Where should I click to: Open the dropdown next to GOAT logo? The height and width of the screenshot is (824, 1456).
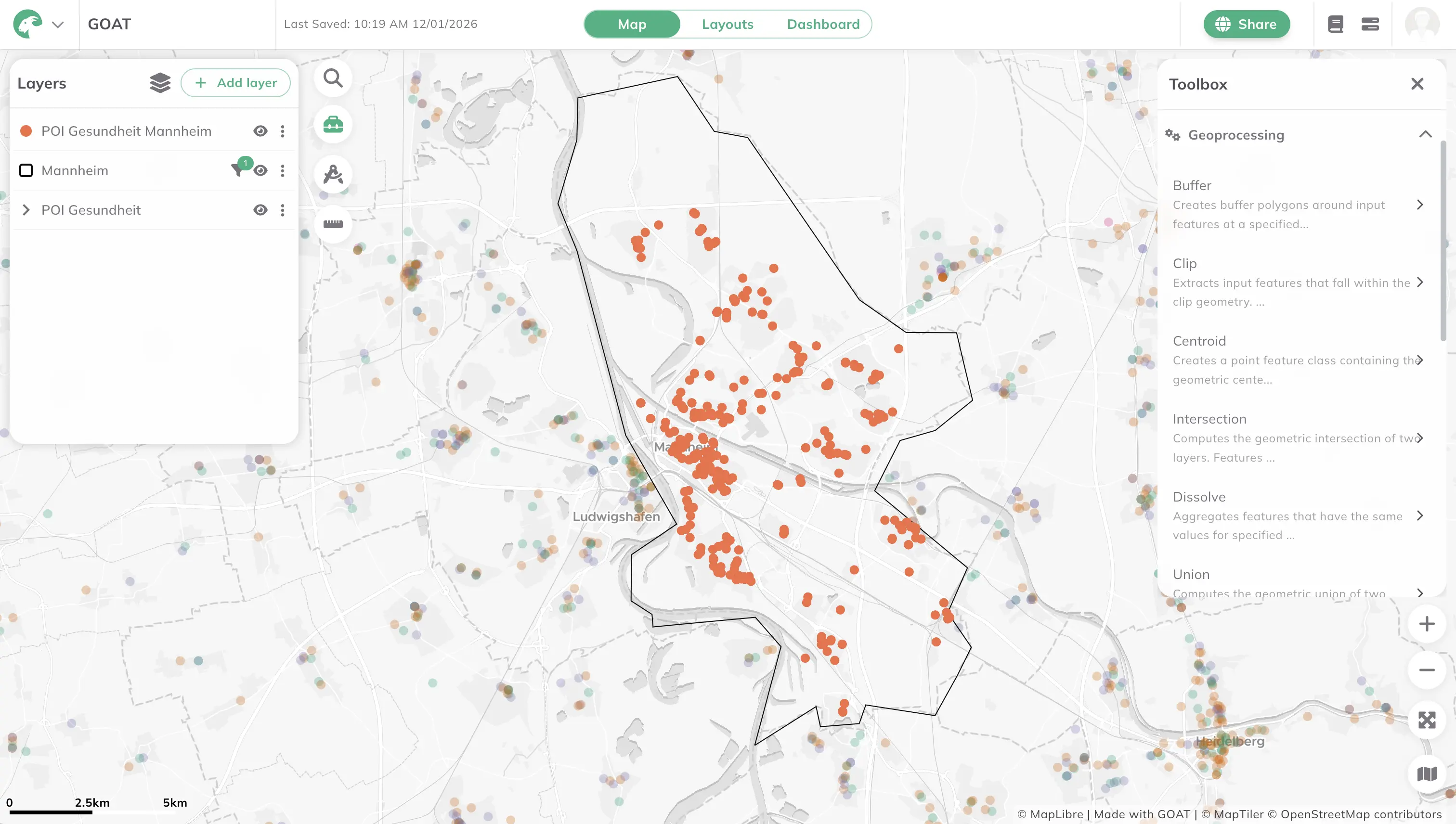(x=58, y=25)
